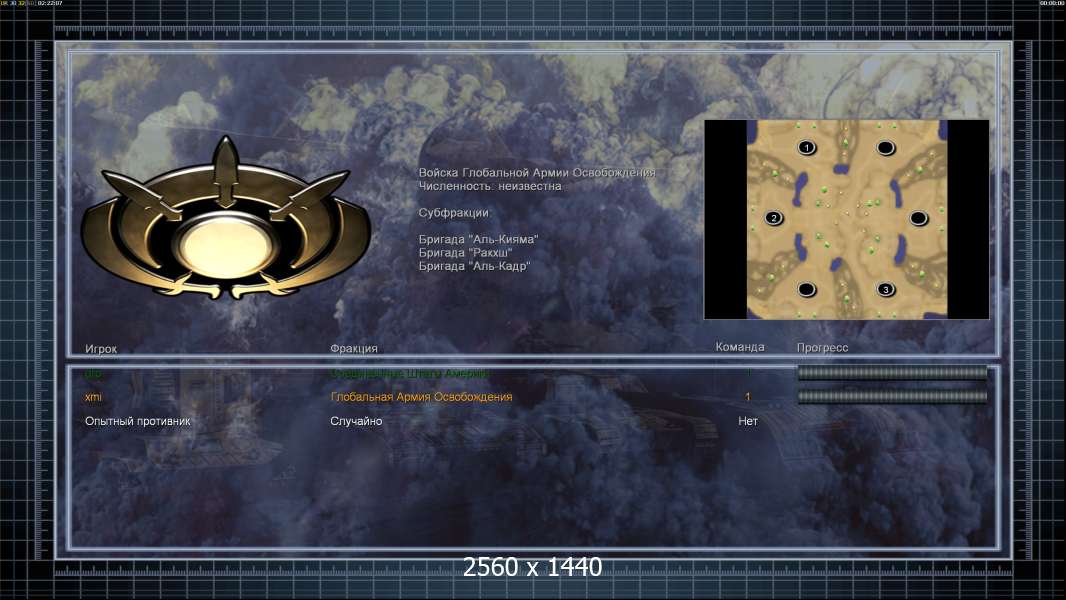Image resolution: width=1066 pixels, height=600 pixels.
Task: Select start position marker 2 on minimap
Action: pos(774,218)
